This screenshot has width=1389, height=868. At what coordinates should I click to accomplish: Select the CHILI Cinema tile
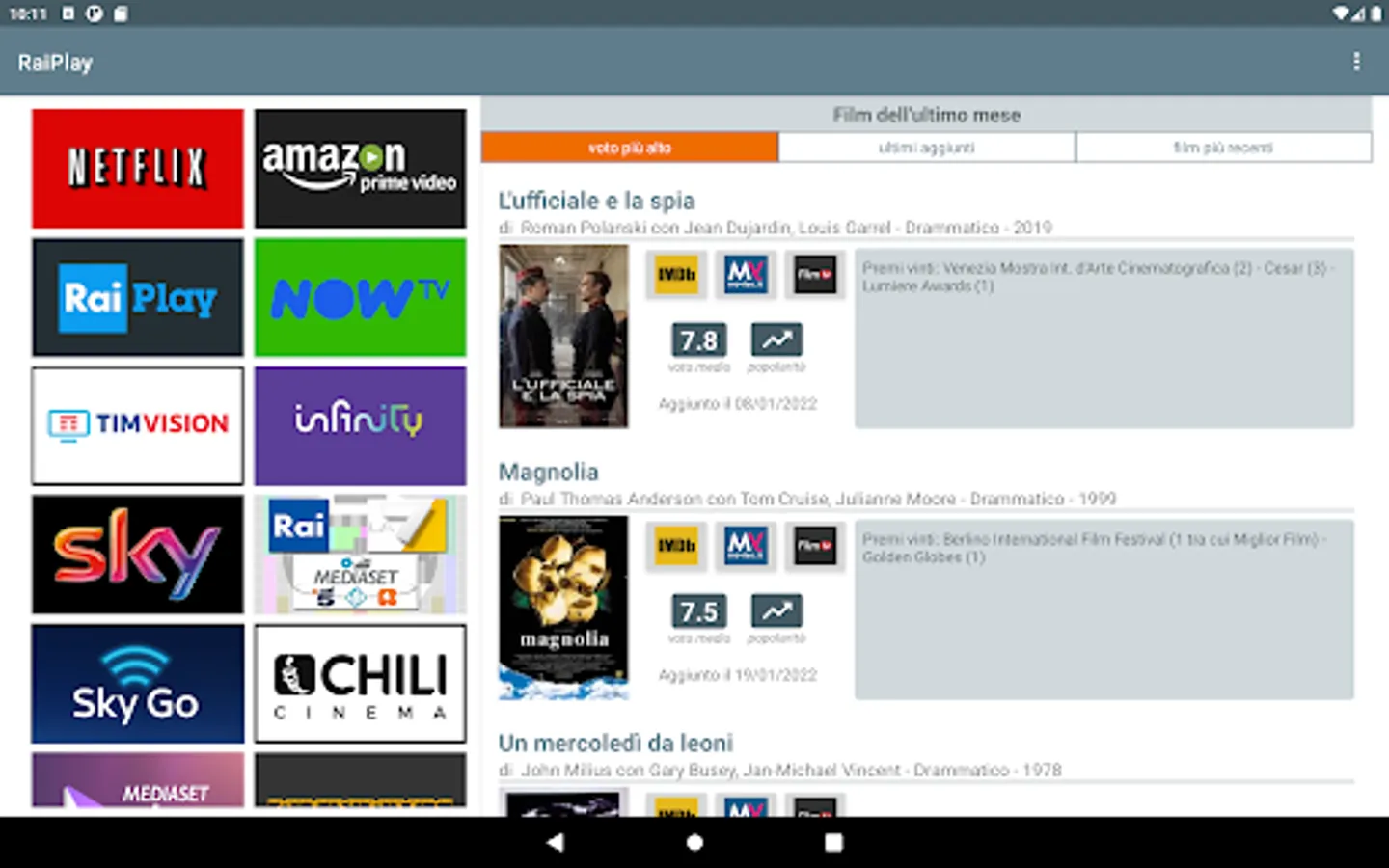tap(361, 684)
